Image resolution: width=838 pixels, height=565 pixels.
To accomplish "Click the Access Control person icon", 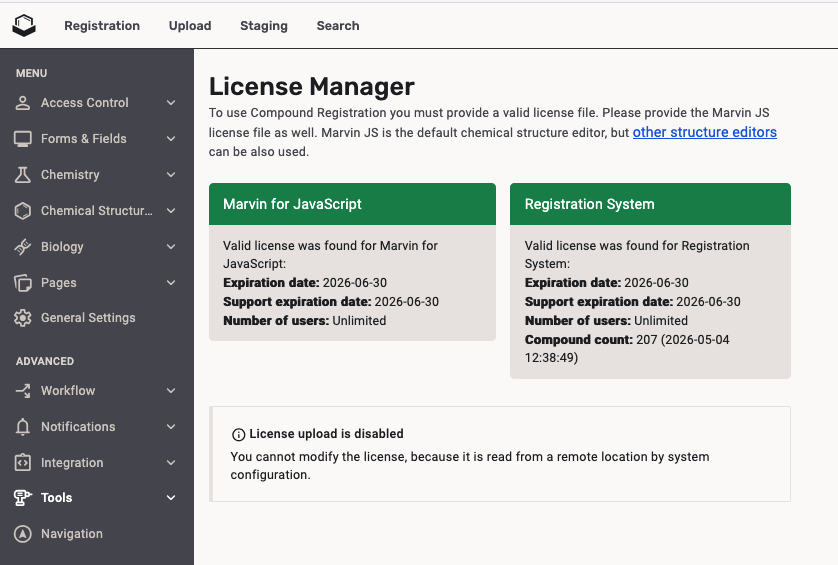I will [22, 103].
